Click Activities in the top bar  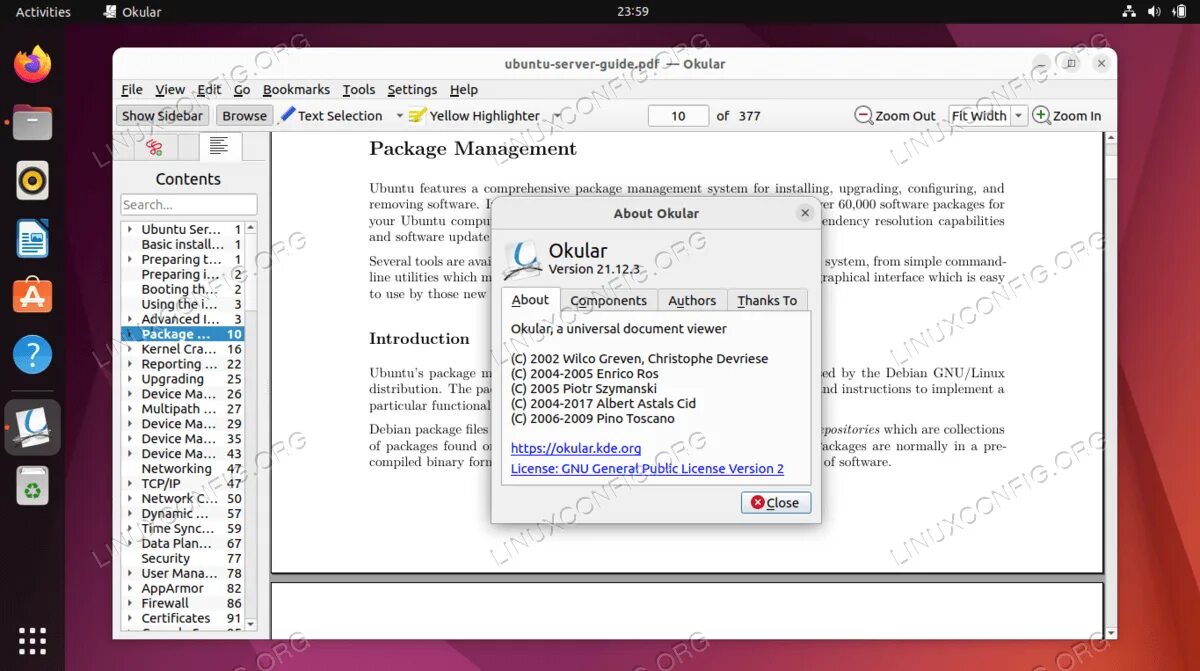(x=43, y=12)
